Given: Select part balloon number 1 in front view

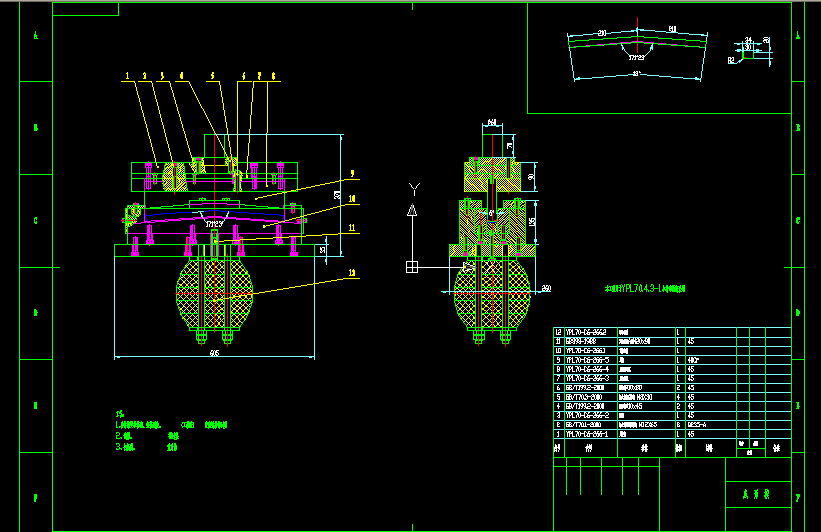Looking at the screenshot, I should [x=127, y=76].
